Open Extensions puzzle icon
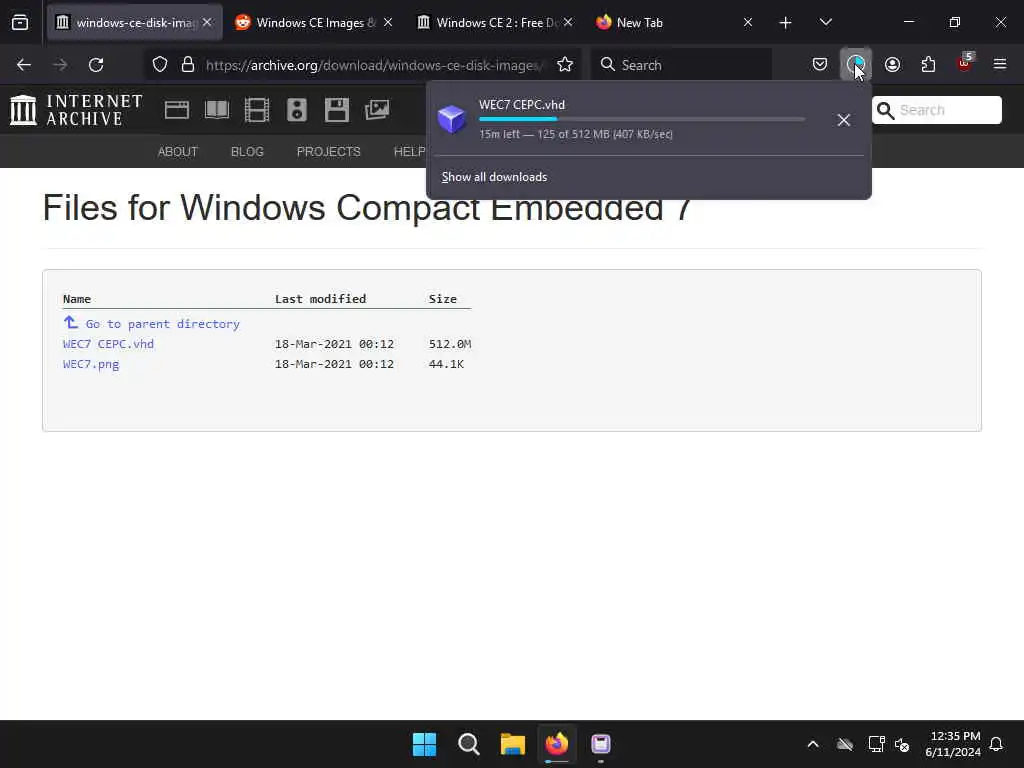Viewport: 1024px width, 768px height. [928, 65]
